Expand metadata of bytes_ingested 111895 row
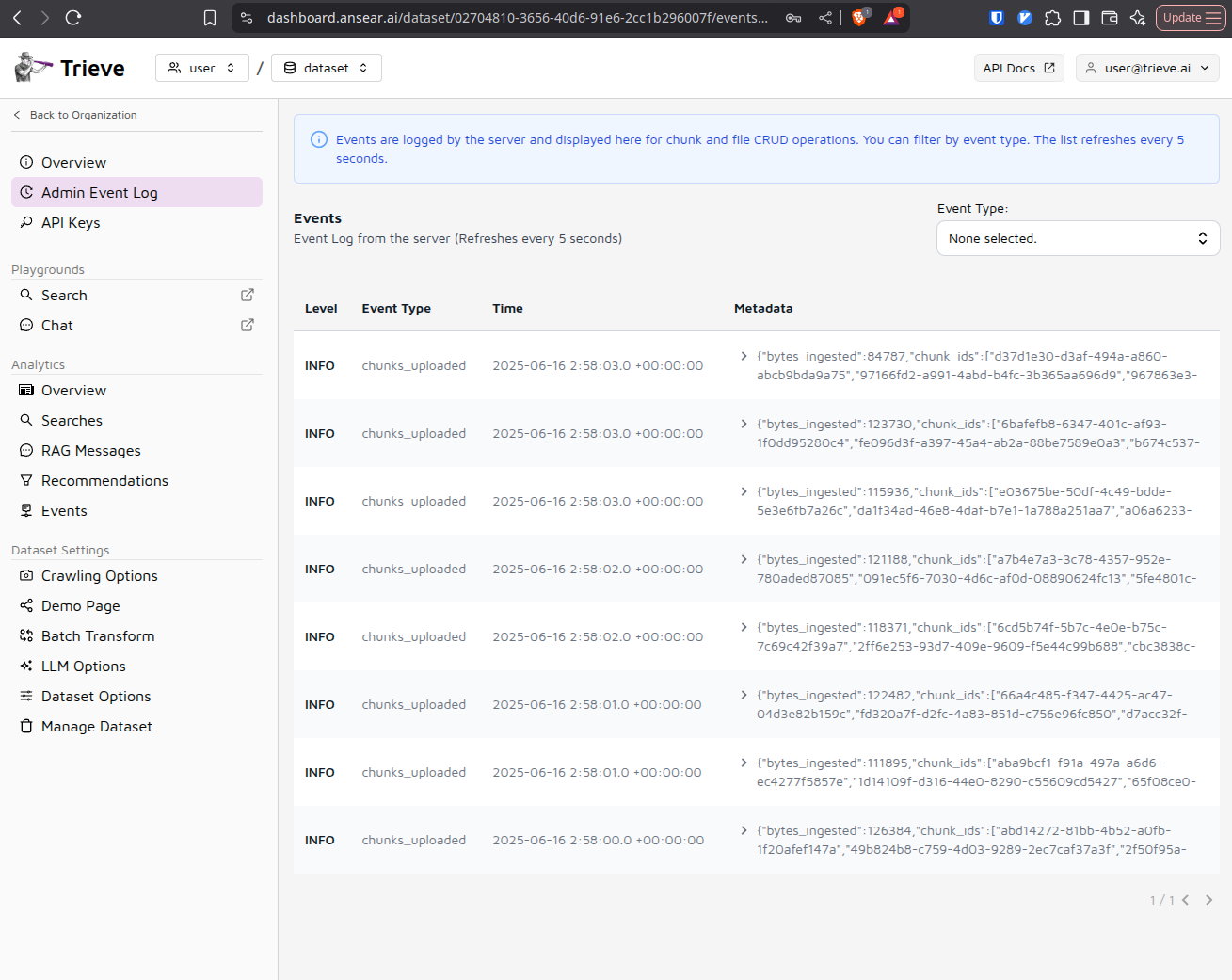This screenshot has width=1232, height=980. (744, 763)
